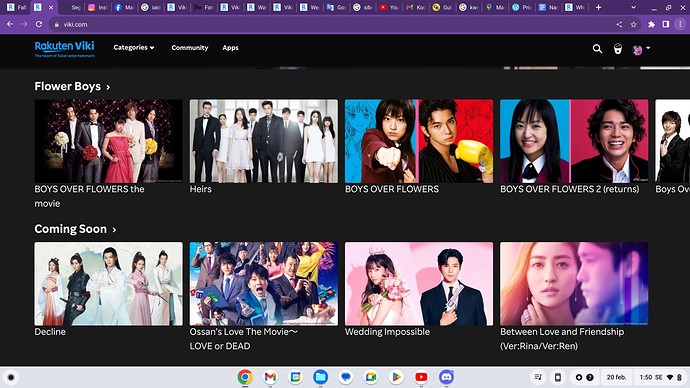Viewport: 690px width, 388px height.
Task: Click the Decline title text
Action: point(50,332)
